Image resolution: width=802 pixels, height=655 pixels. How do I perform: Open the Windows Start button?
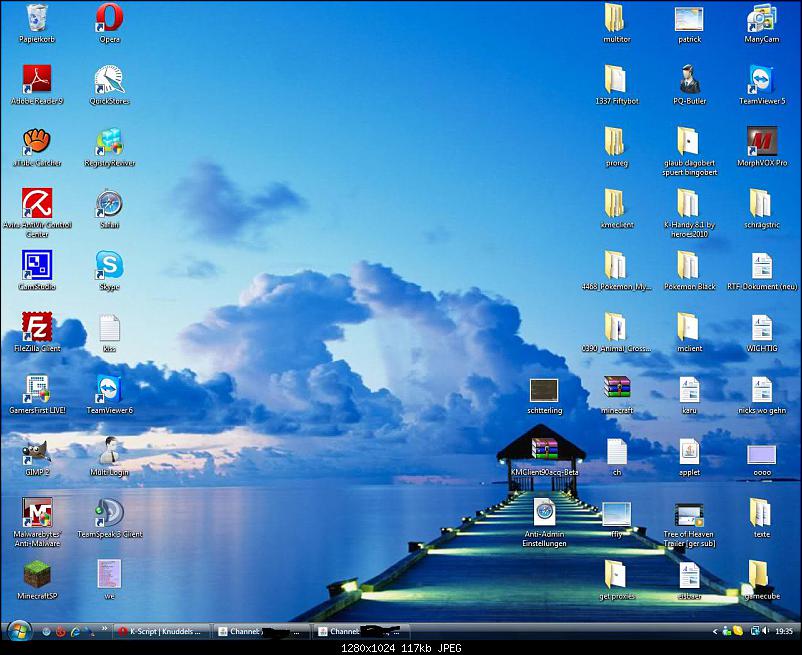pyautogui.click(x=18, y=631)
